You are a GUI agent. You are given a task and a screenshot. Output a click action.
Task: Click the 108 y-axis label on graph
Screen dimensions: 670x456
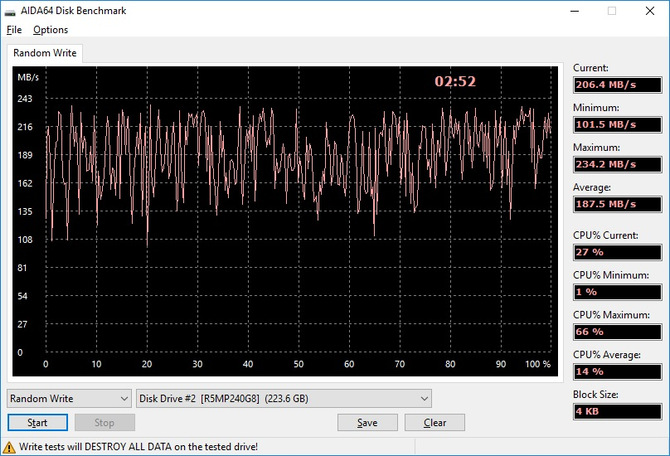(x=25, y=240)
